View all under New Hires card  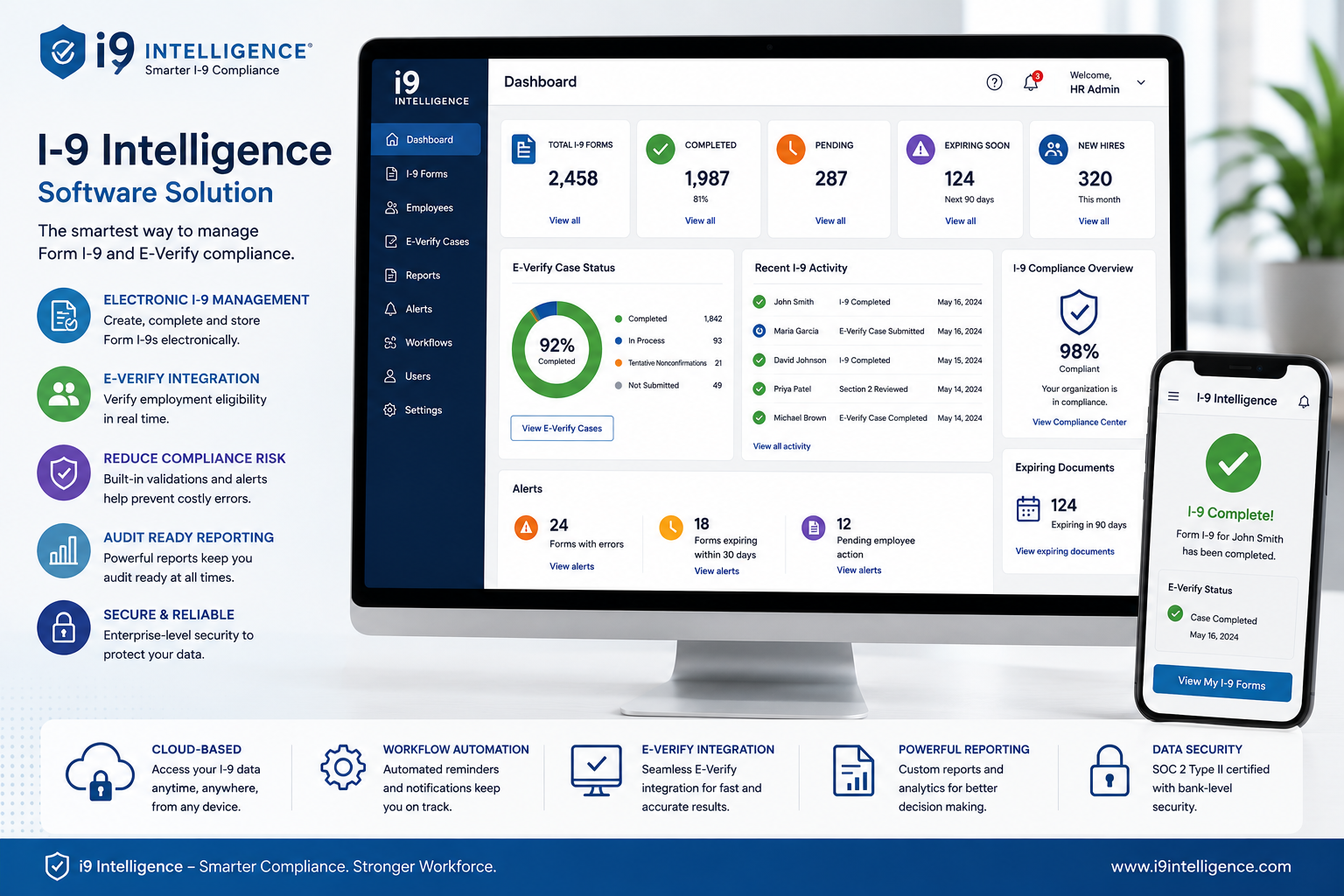[1094, 221]
